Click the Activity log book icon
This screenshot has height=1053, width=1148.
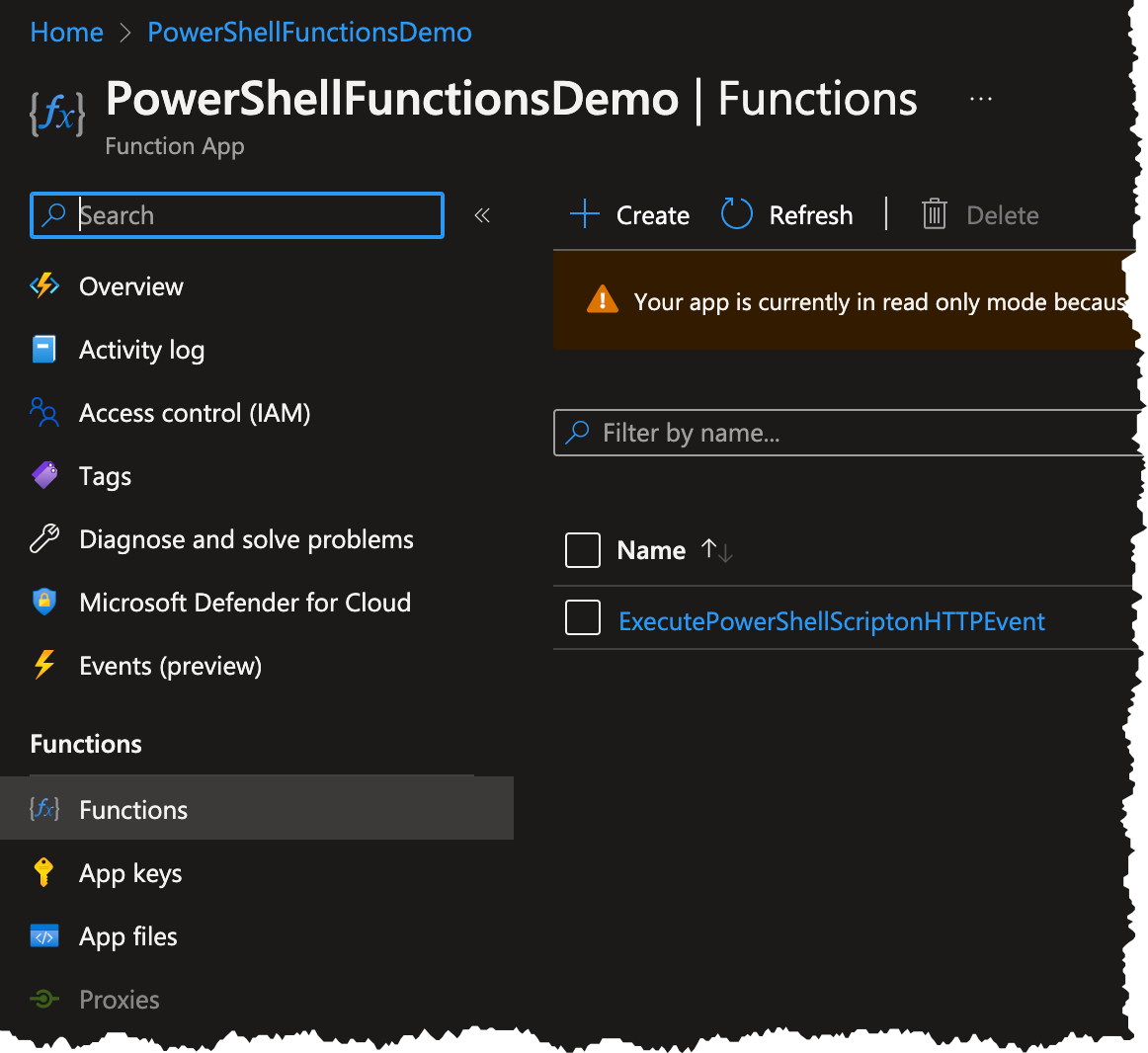43,350
